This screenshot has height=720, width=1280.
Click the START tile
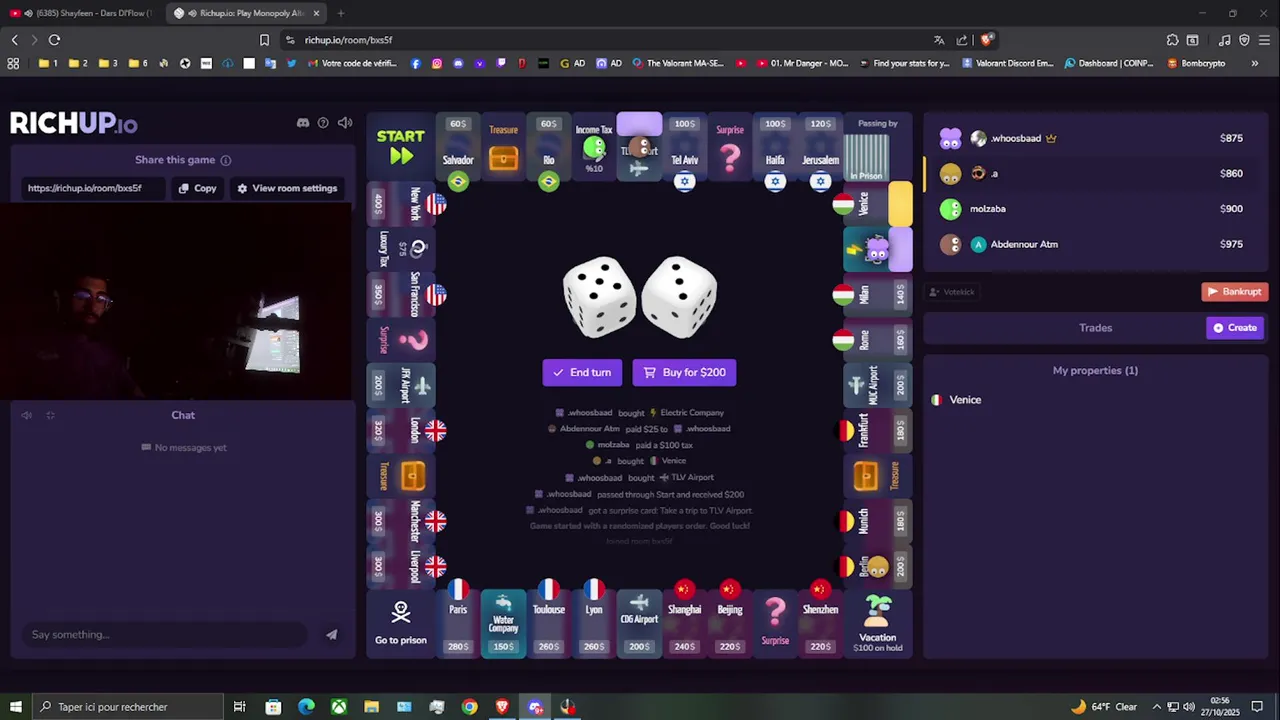pyautogui.click(x=400, y=147)
